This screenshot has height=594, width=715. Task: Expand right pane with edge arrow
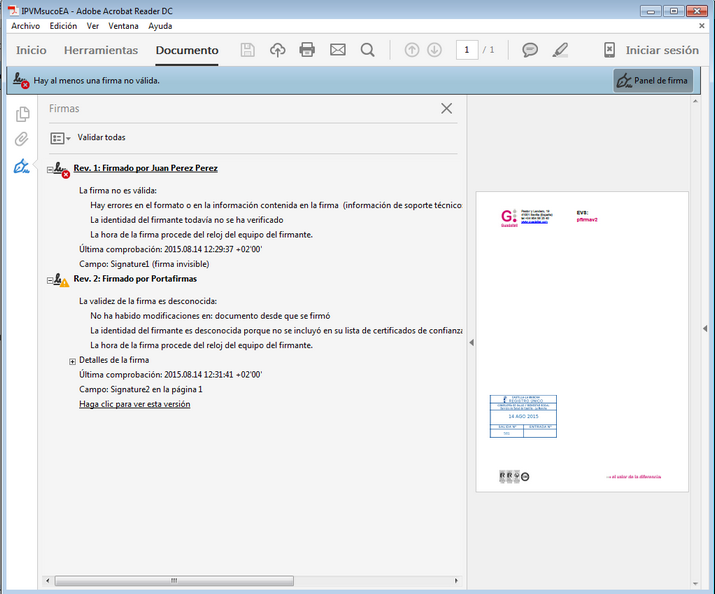(705, 328)
